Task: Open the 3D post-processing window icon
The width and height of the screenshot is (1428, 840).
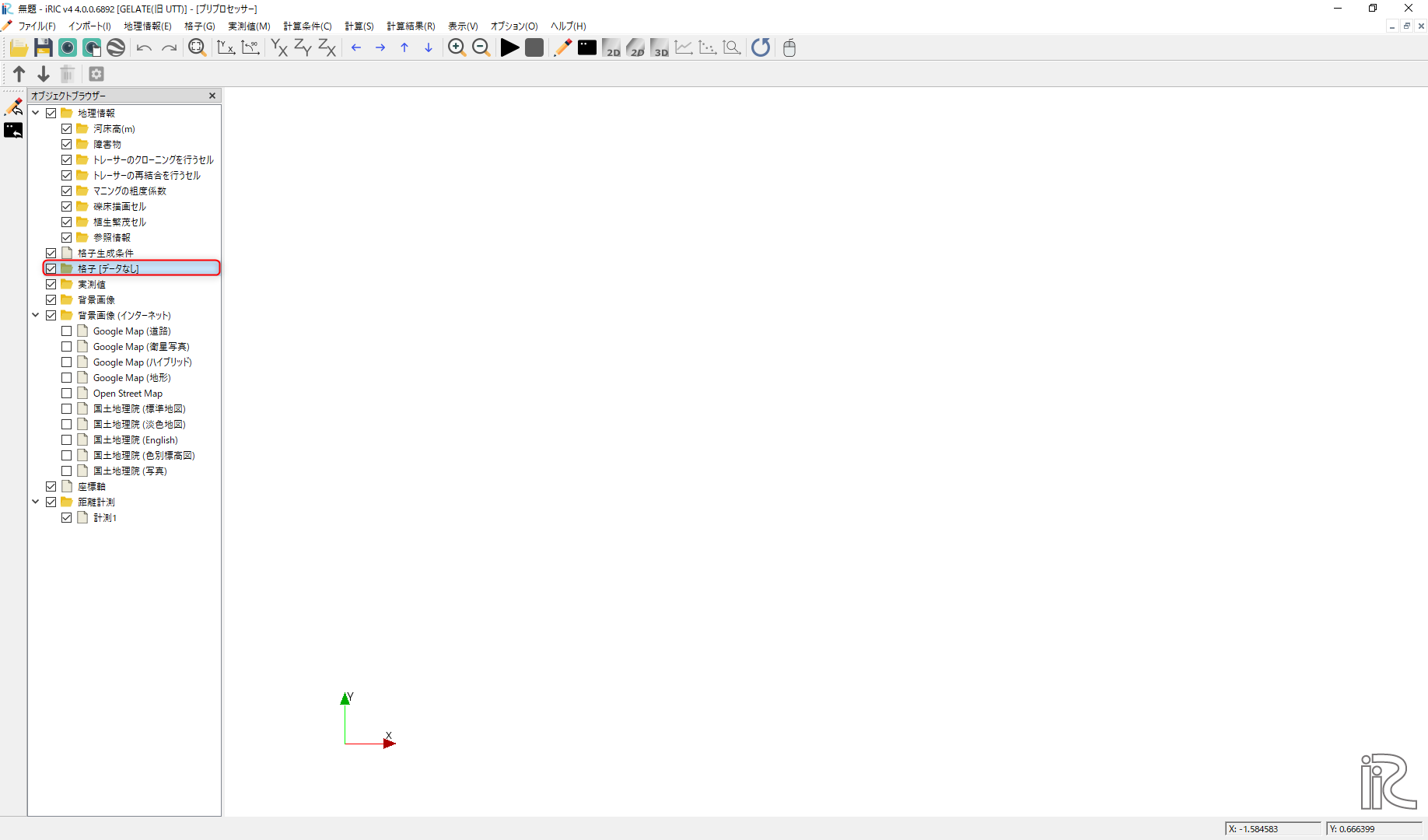Action: click(660, 48)
